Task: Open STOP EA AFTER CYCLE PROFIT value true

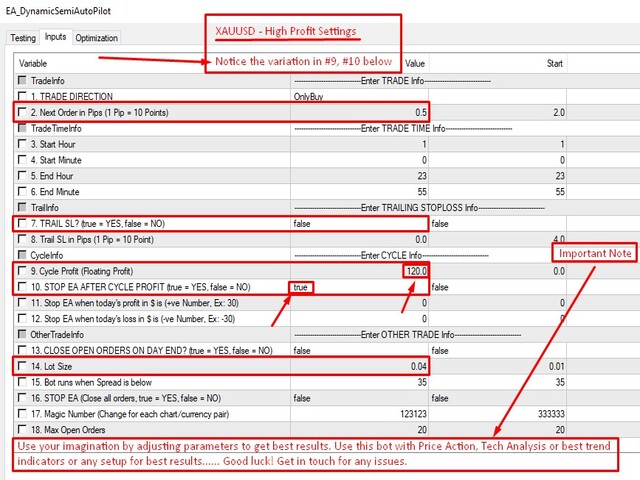Action: coord(360,287)
